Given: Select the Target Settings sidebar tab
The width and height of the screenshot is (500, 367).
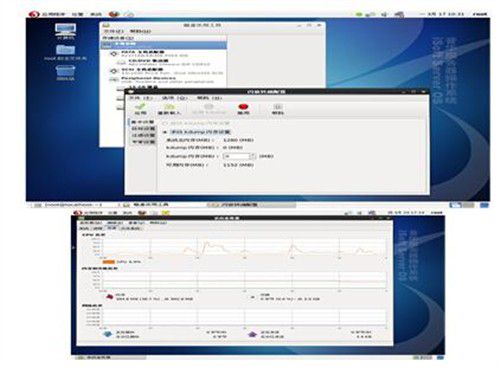Looking at the screenshot, I should pyautogui.click(x=143, y=129).
